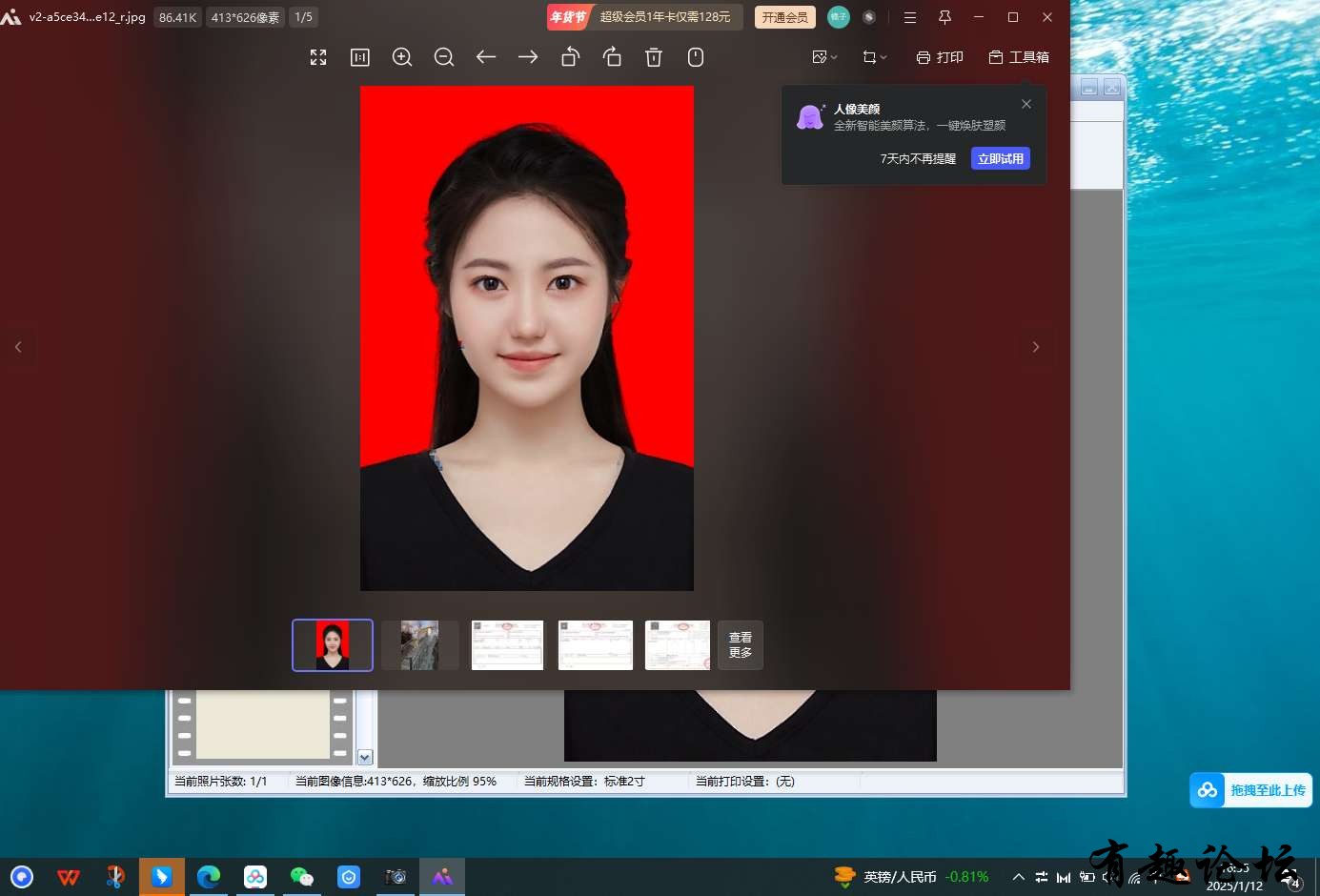Click the 开通会员 membership button
This screenshot has height=896, width=1320.
pos(785,17)
